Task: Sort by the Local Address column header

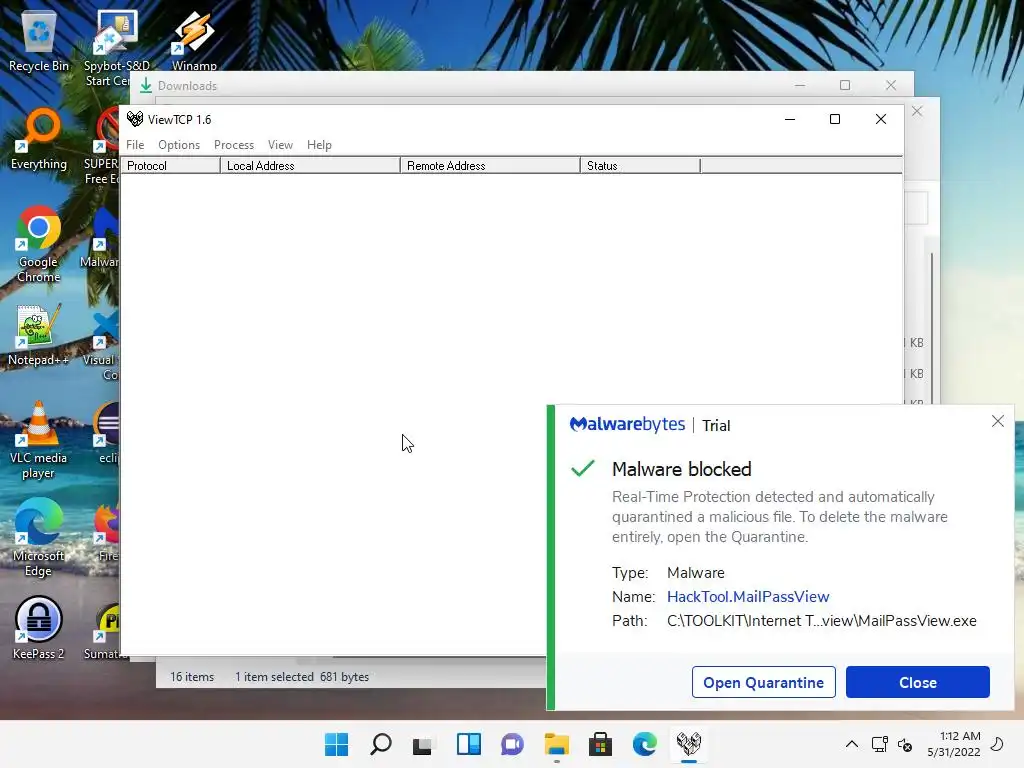Action: click(310, 166)
